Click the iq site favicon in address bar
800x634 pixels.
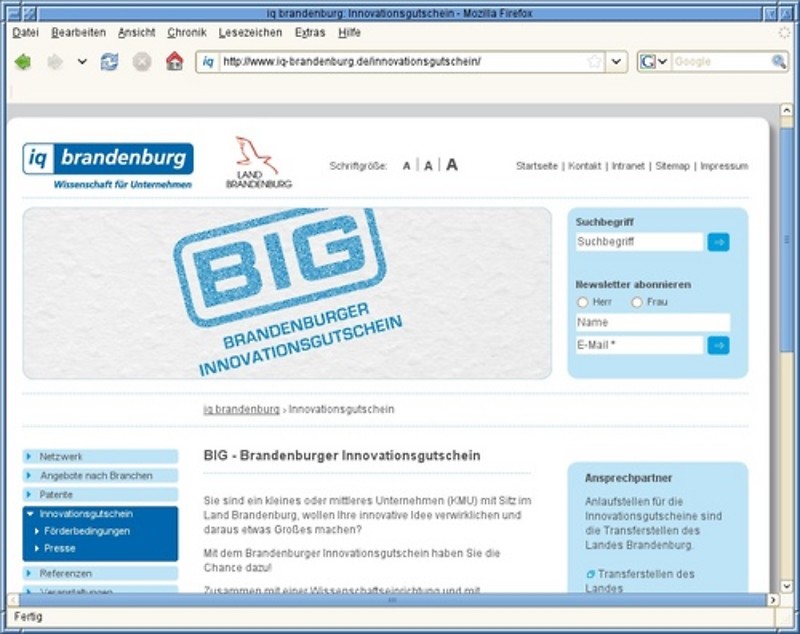click(208, 62)
